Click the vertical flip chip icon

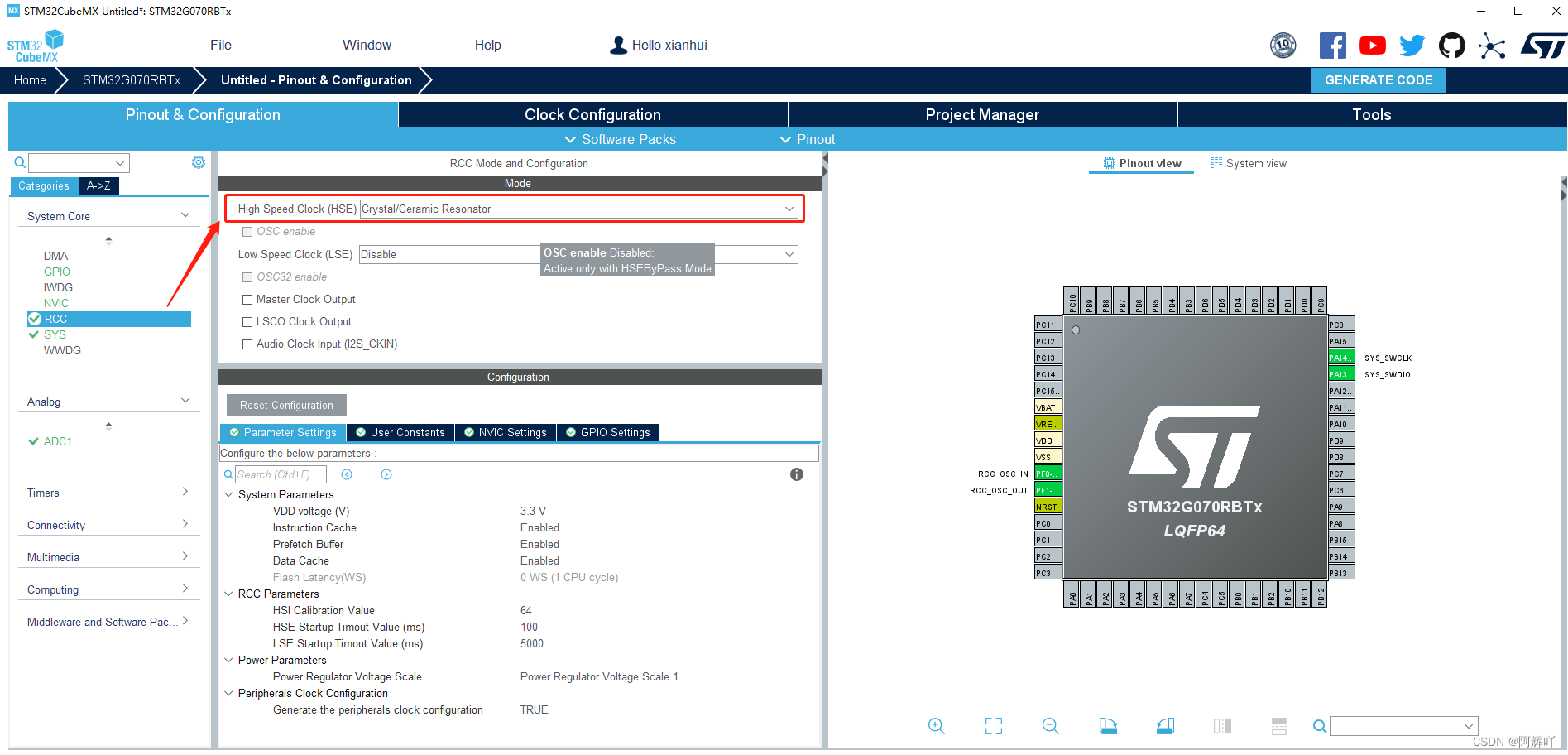pyautogui.click(x=1222, y=726)
